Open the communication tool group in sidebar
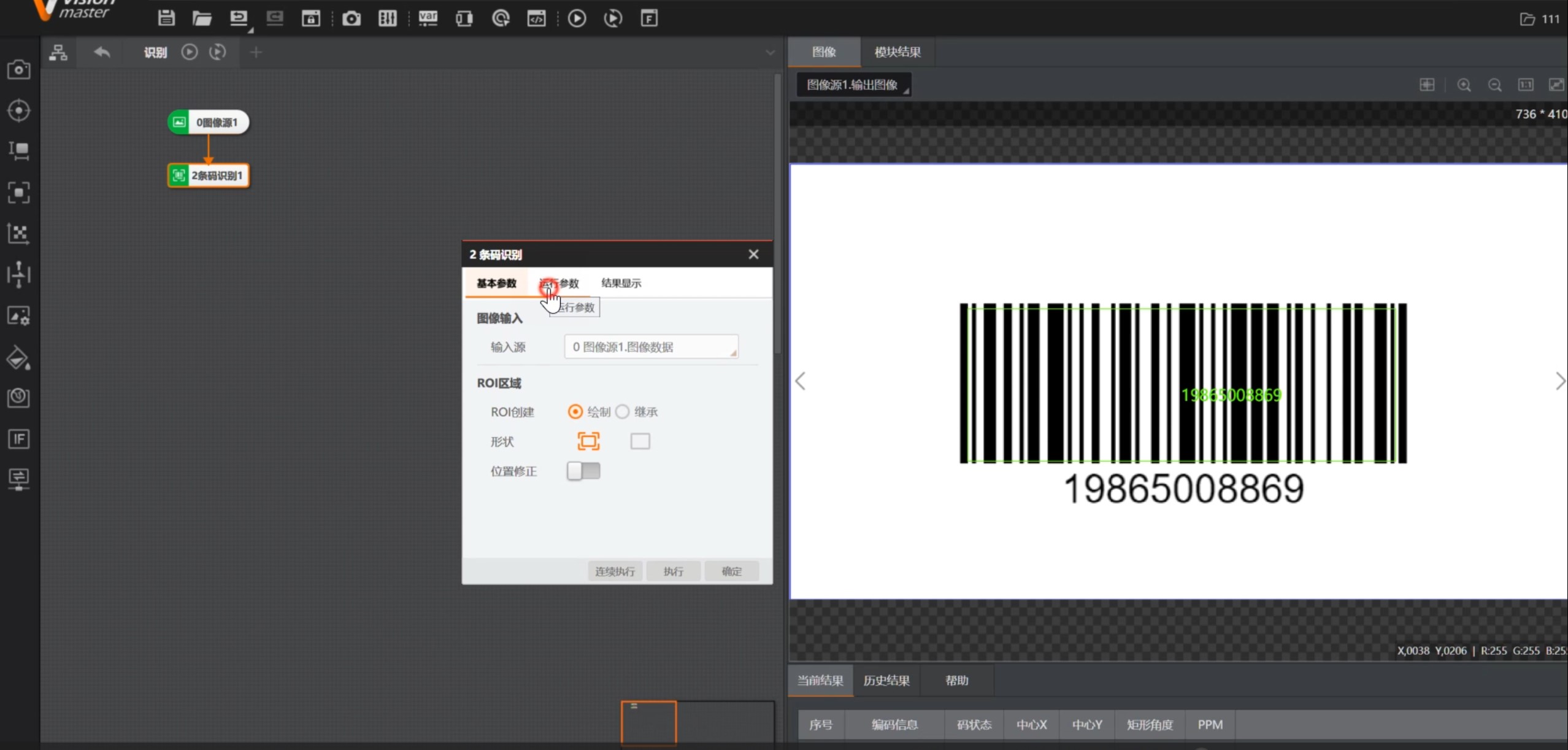Viewport: 1568px width, 750px height. [x=19, y=479]
